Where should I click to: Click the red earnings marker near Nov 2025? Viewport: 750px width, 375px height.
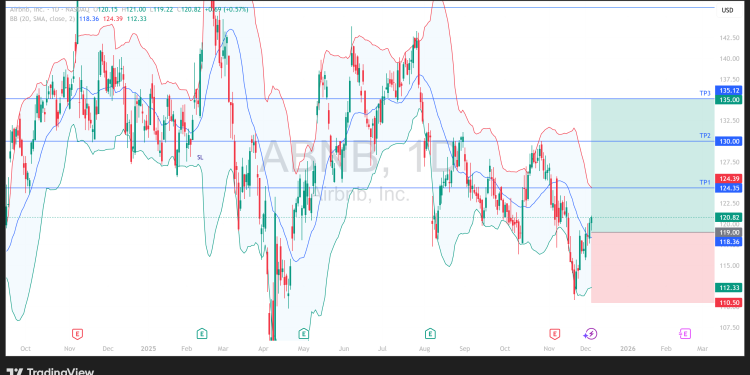pyautogui.click(x=554, y=333)
